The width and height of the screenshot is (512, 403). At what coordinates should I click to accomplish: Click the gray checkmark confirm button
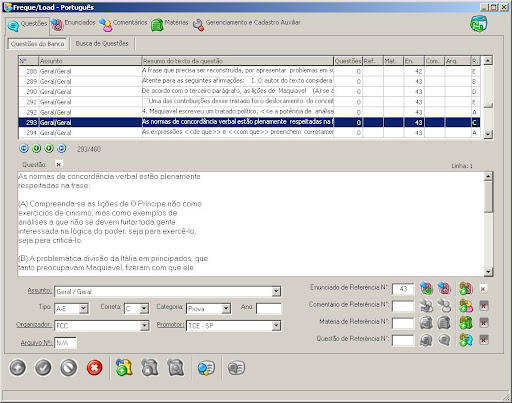(x=43, y=368)
